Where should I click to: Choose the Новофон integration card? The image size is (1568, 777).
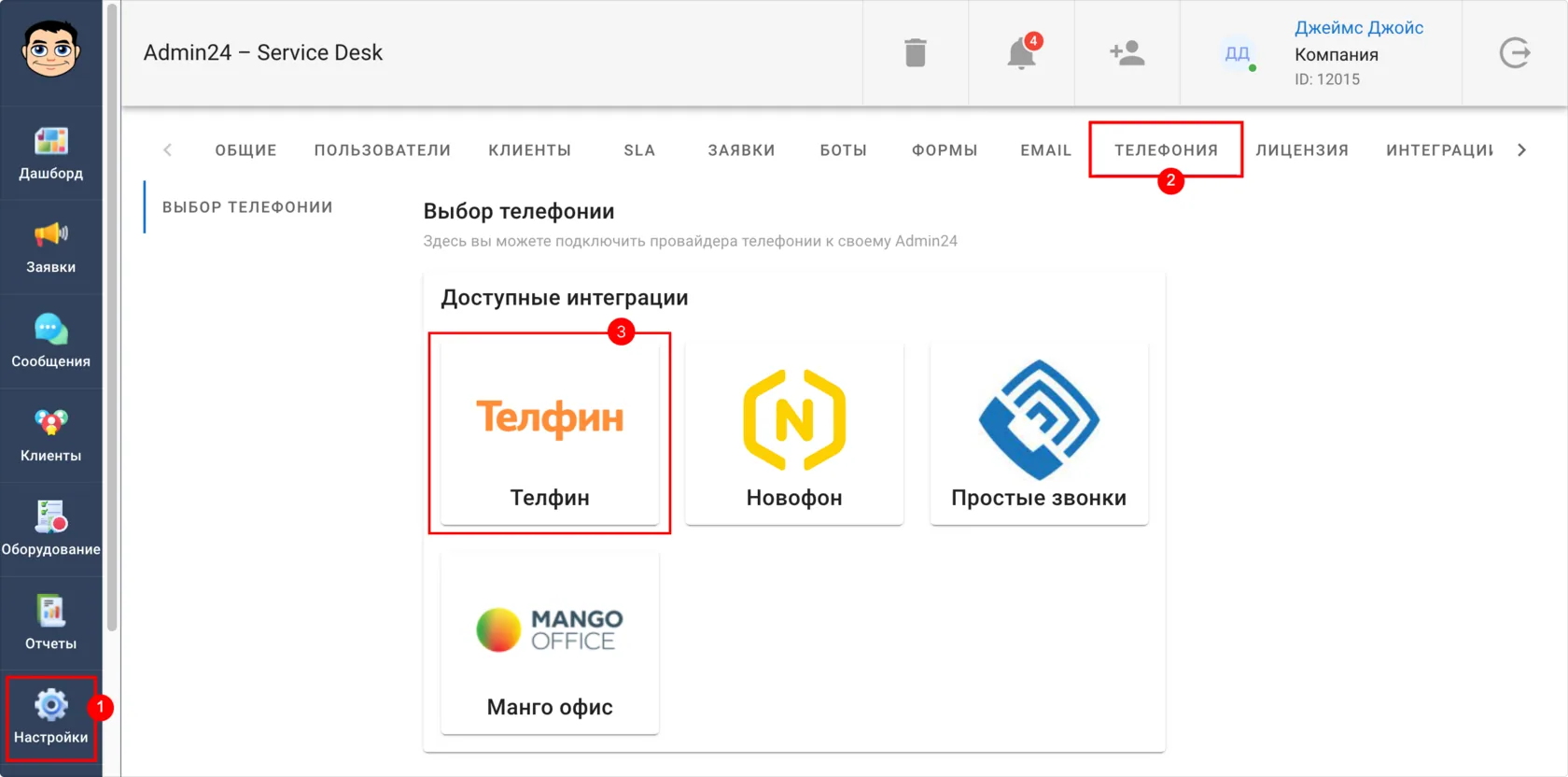pyautogui.click(x=794, y=433)
